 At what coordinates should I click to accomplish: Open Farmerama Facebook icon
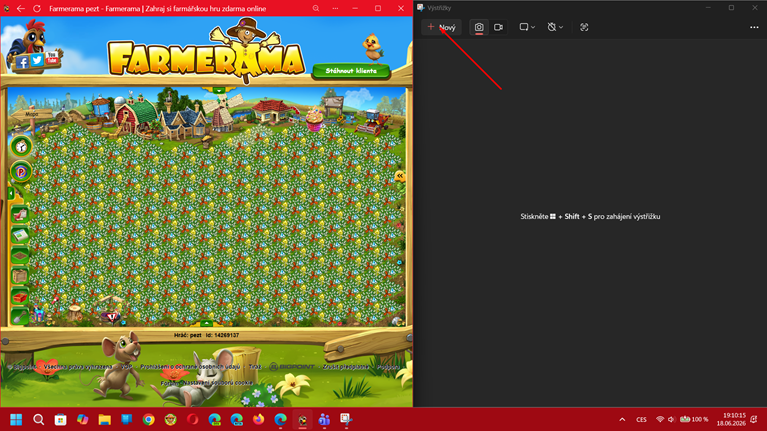click(x=22, y=62)
